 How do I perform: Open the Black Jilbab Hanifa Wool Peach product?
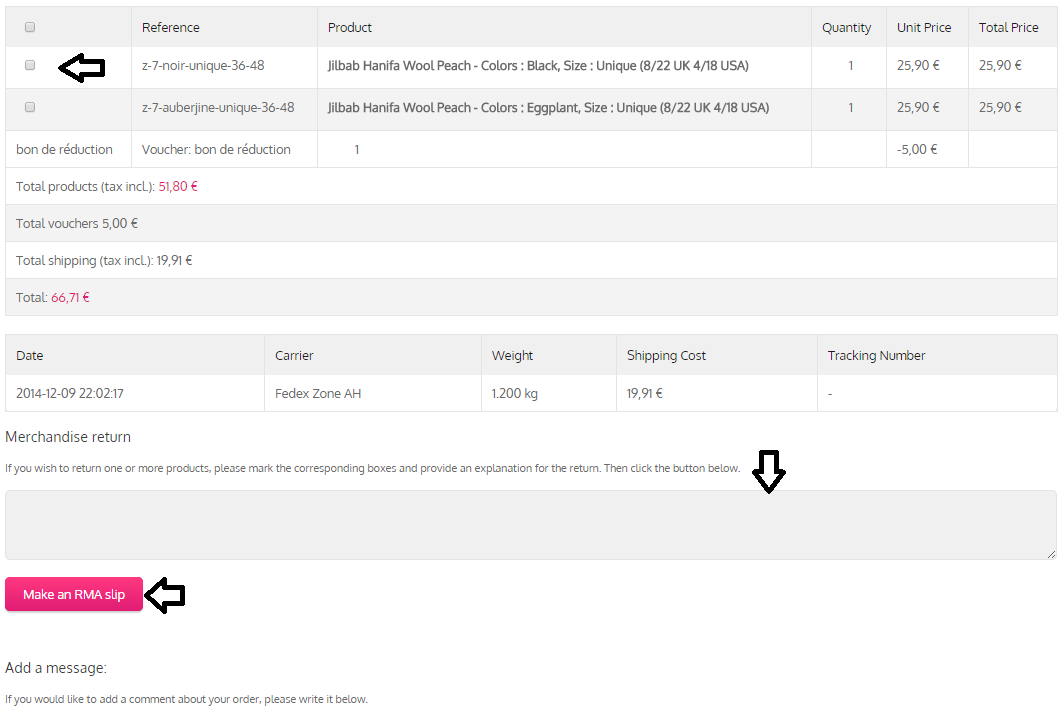click(538, 66)
